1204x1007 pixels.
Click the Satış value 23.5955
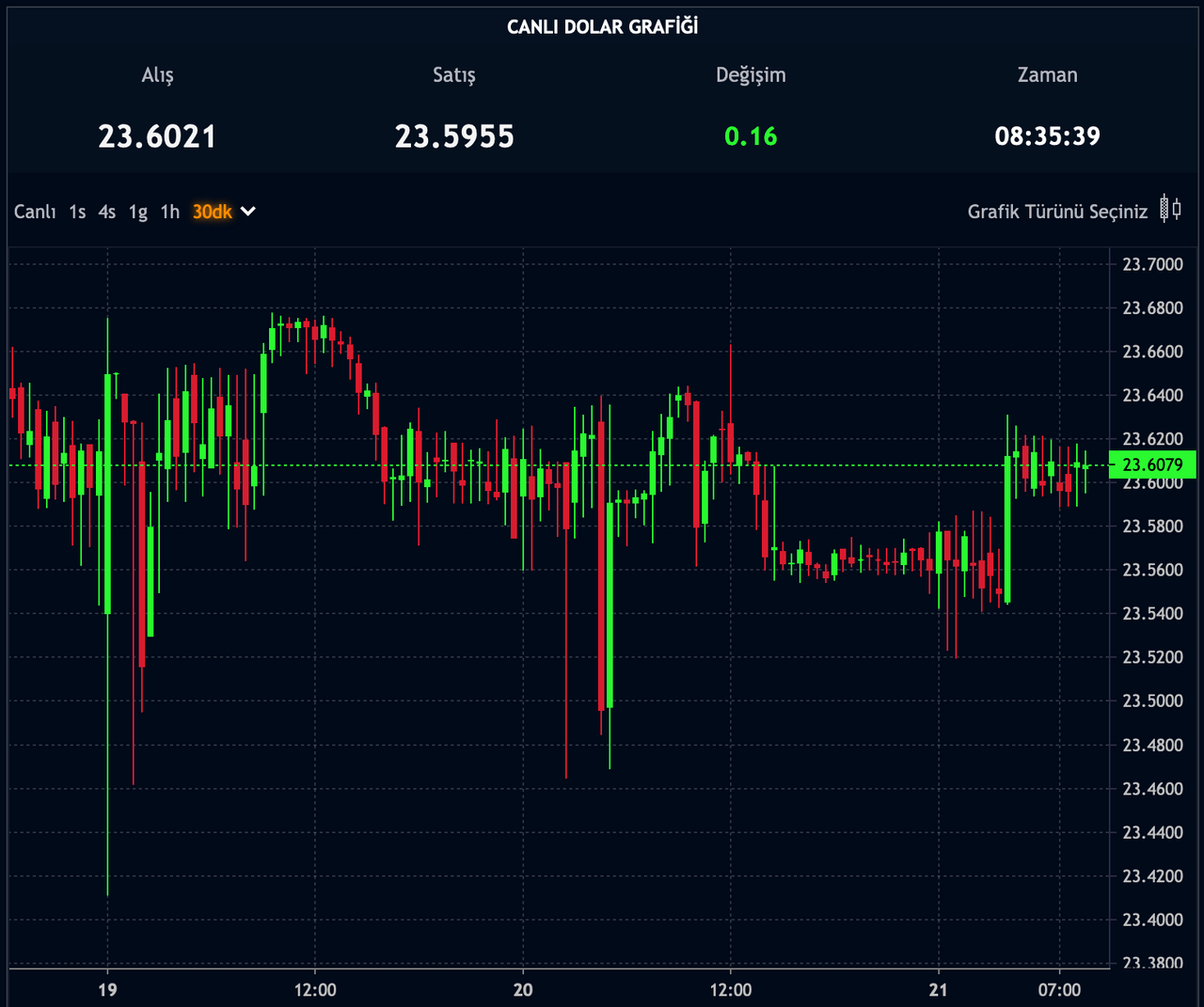454,136
